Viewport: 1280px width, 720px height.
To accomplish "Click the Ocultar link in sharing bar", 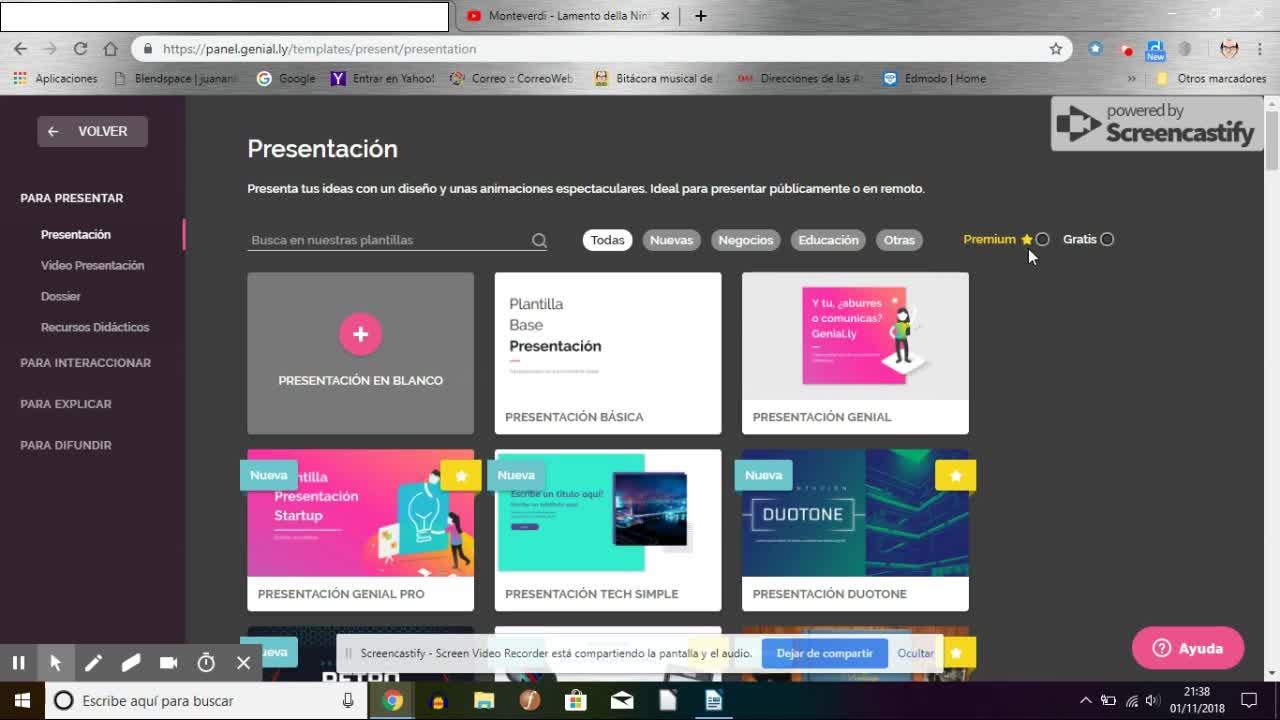I will click(915, 653).
